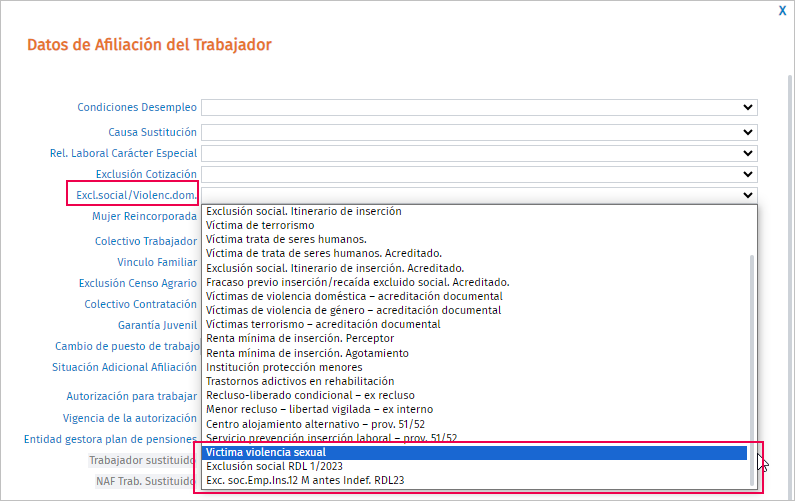Click the Rel. Laboral Carácter Especial label
Screen dimensions: 795x501
coord(123,153)
